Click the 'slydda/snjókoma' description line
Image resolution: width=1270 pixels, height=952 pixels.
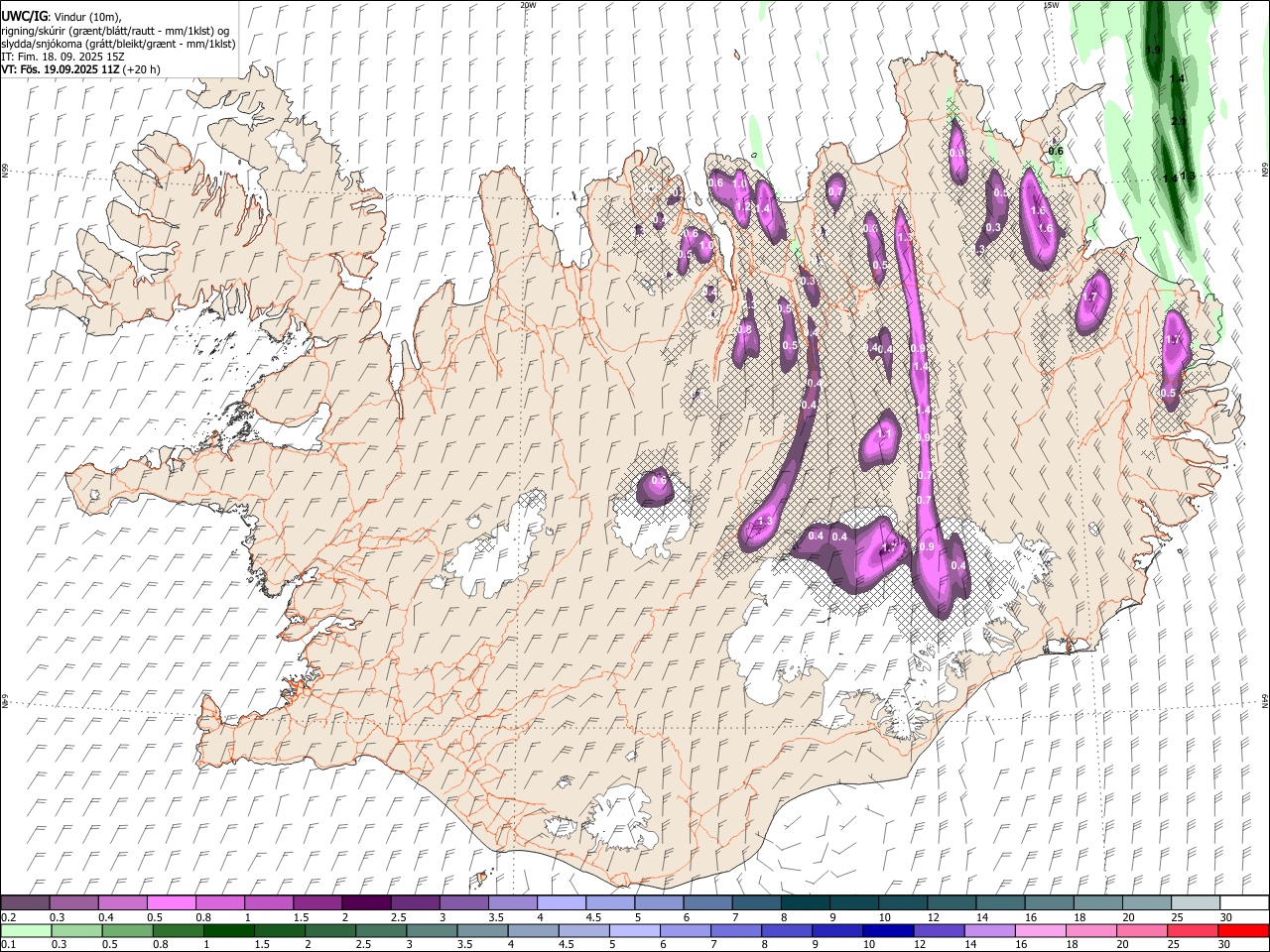click(118, 44)
